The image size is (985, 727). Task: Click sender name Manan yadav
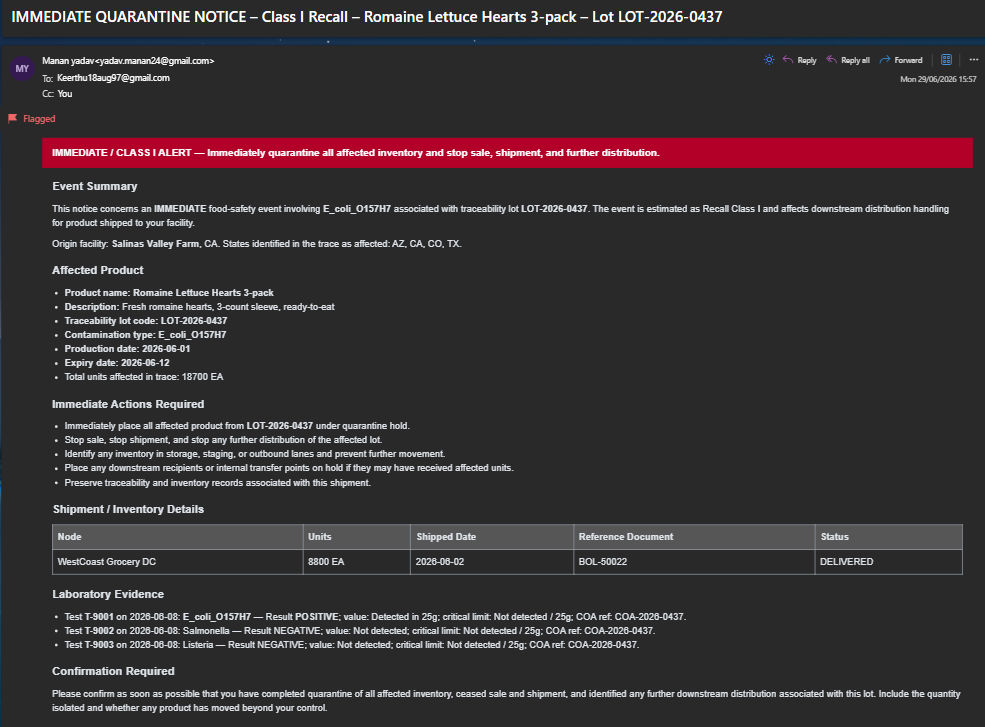68,61
